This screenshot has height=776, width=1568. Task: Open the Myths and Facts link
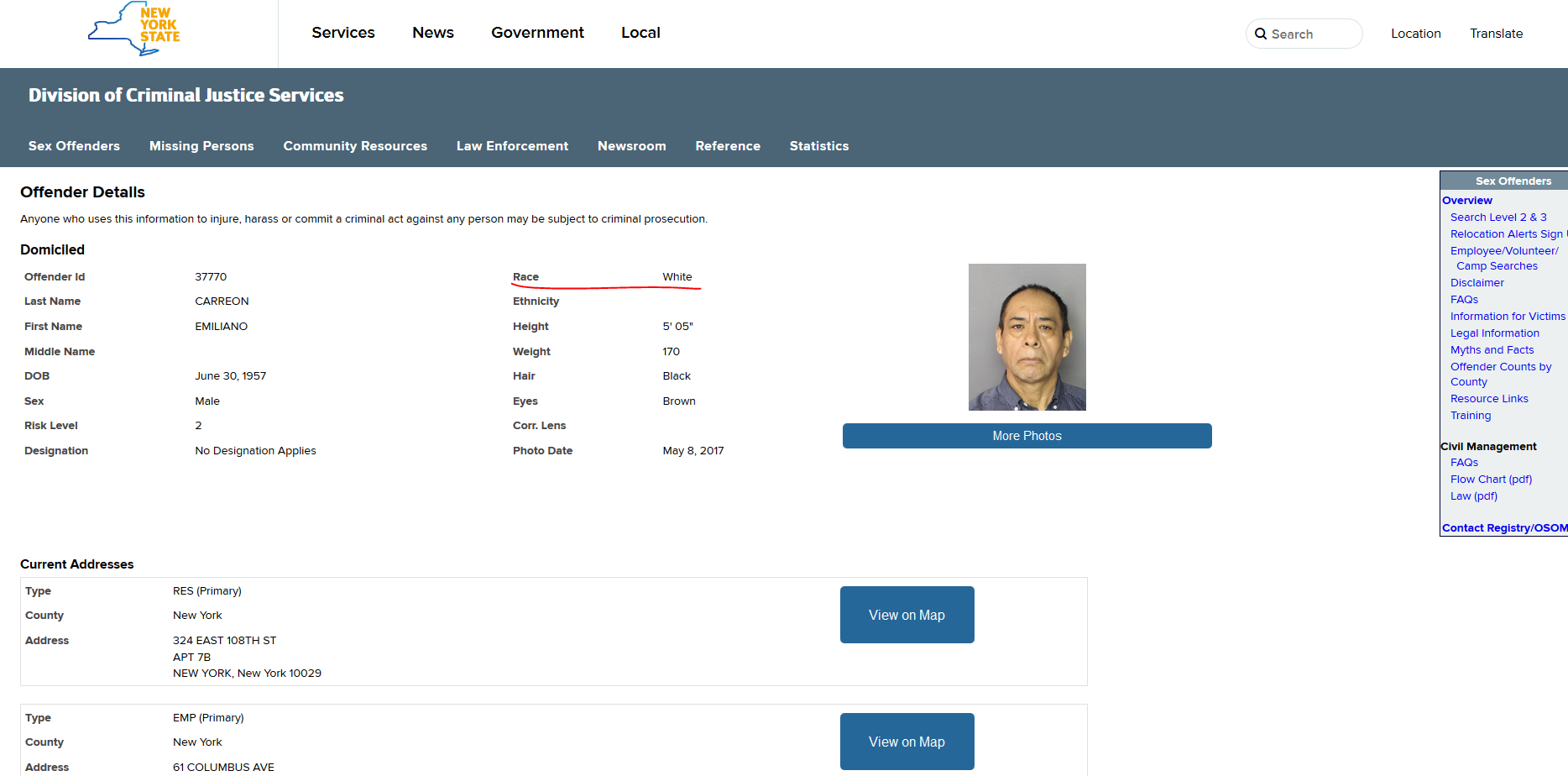pyautogui.click(x=1492, y=350)
